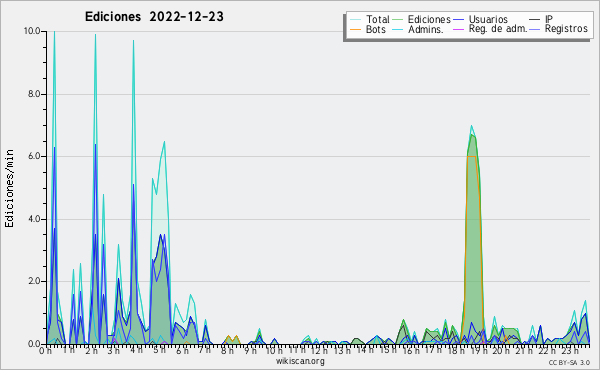The image size is (600, 370).
Task: Click the blue Usuarios legend line swatch
Action: pos(458,20)
